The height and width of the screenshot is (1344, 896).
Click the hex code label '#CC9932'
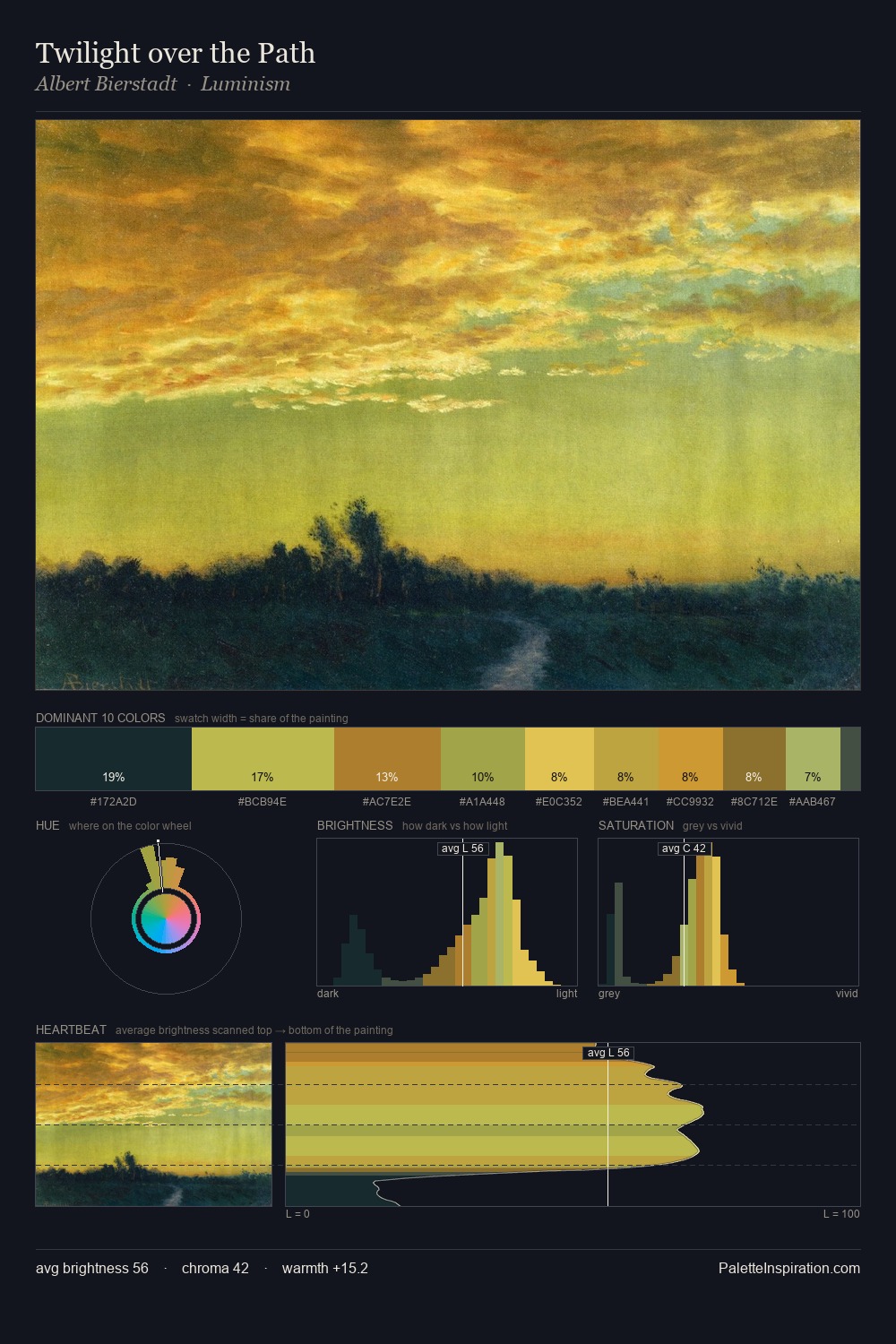[690, 802]
